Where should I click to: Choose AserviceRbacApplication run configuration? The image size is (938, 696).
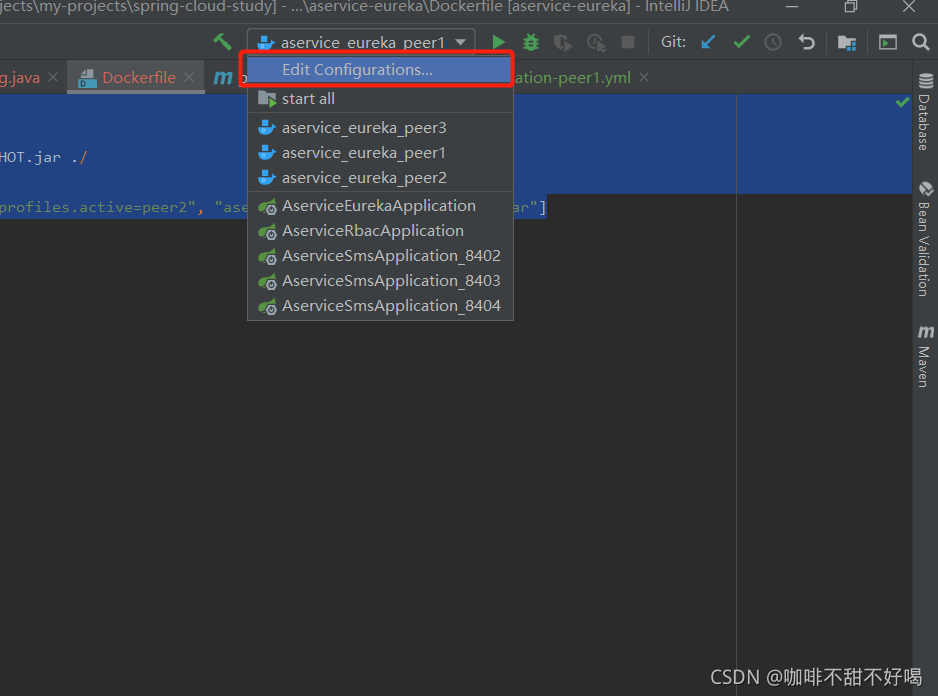coord(380,231)
